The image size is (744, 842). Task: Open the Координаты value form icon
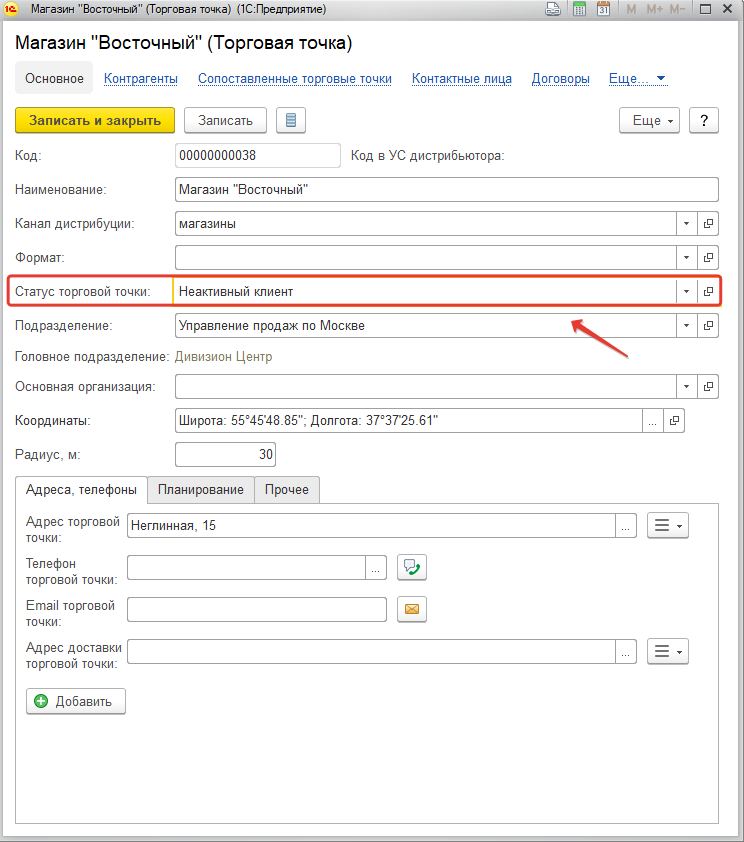[674, 420]
